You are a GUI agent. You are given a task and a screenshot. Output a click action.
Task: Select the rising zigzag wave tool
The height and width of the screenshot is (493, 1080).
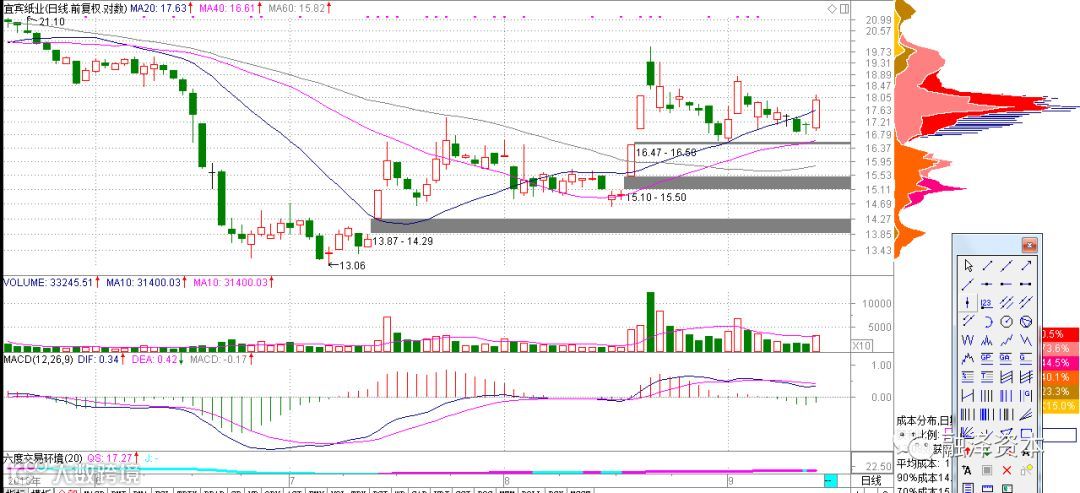1006,340
